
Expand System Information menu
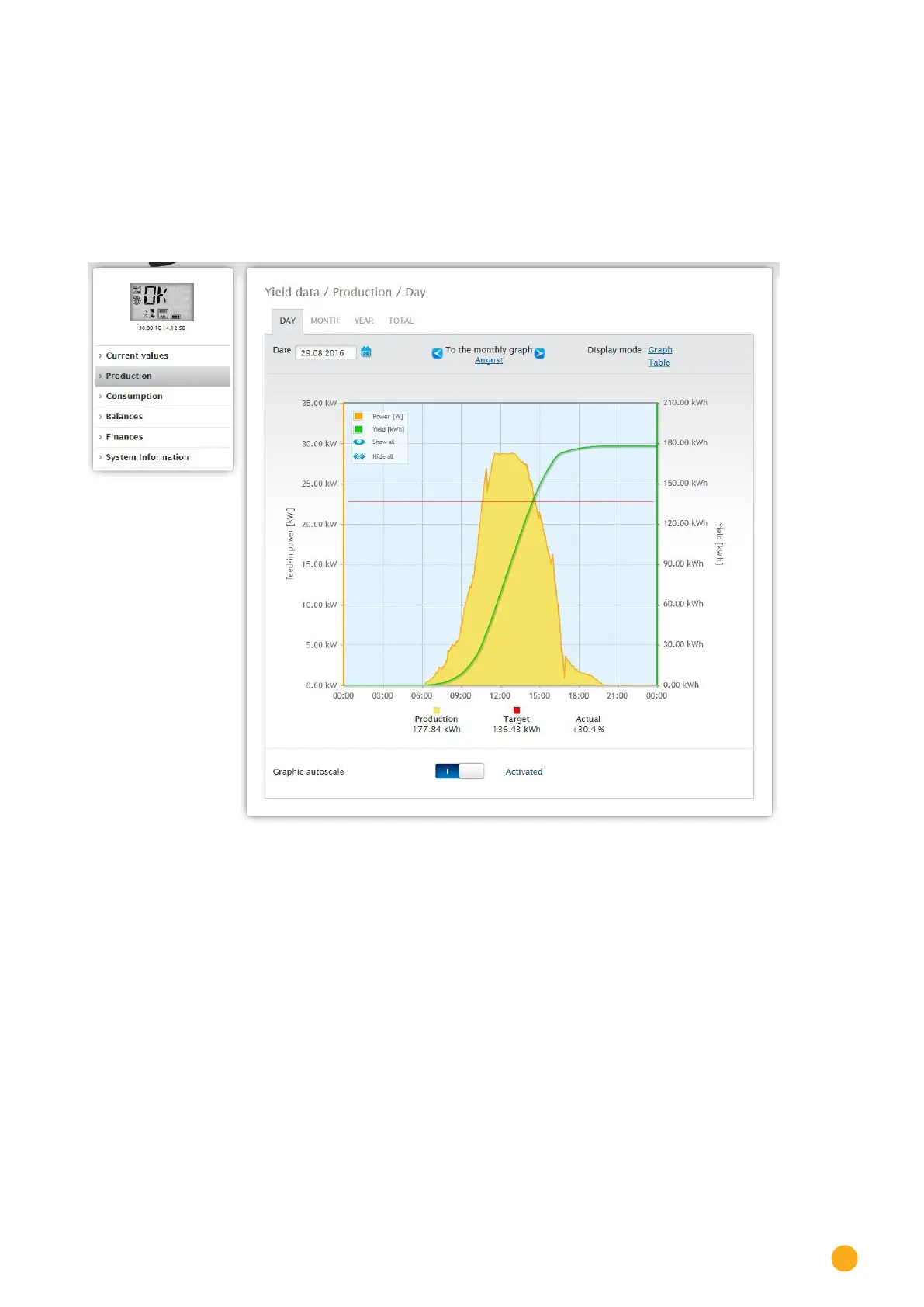[x=163, y=457]
